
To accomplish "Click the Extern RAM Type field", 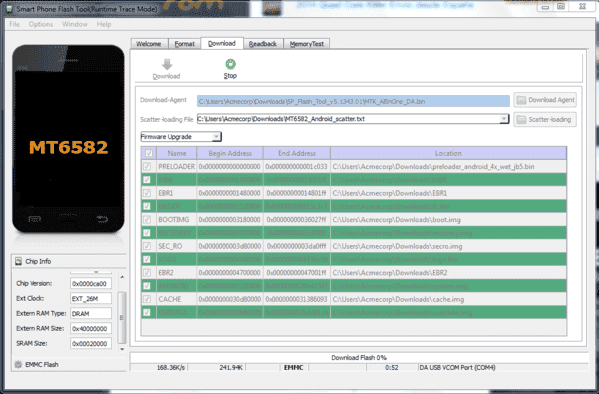I will pos(91,313).
